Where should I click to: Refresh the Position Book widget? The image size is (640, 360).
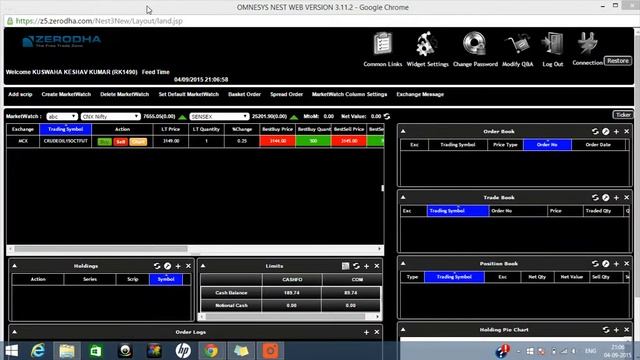pos(595,264)
